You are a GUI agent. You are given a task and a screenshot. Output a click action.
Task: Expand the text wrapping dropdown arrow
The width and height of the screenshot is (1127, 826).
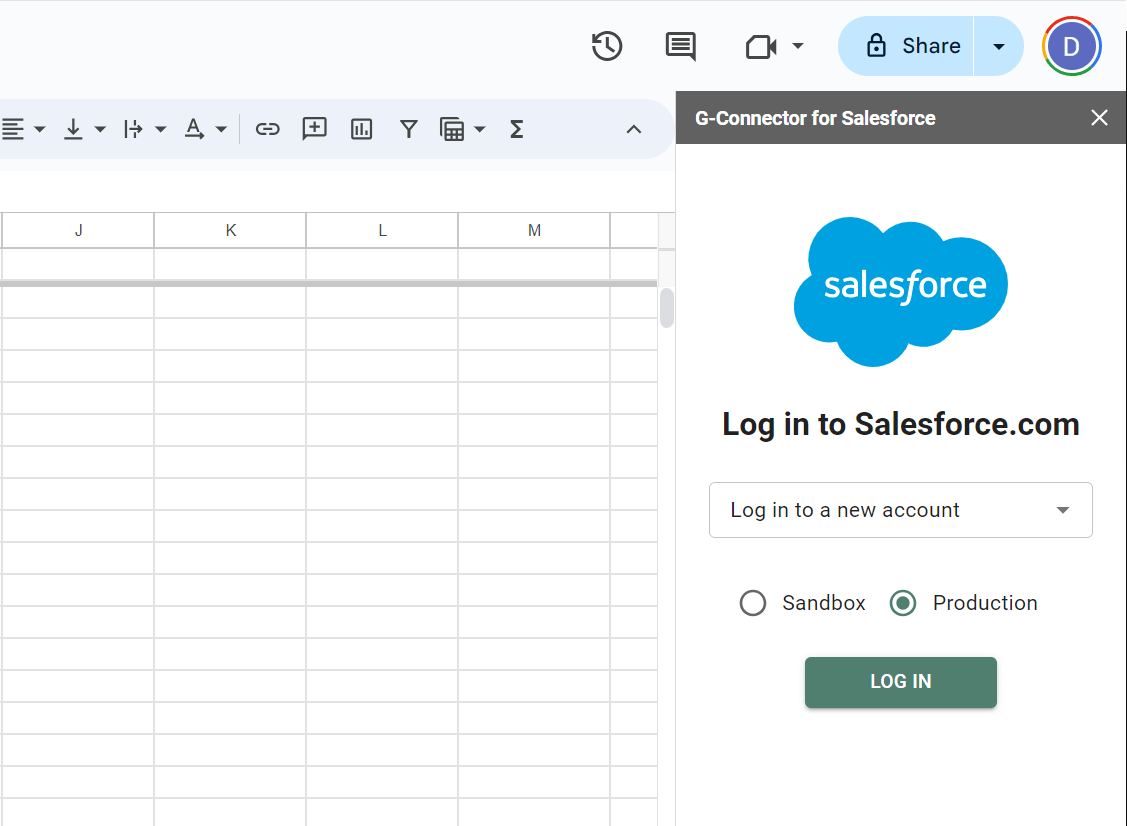pos(161,129)
